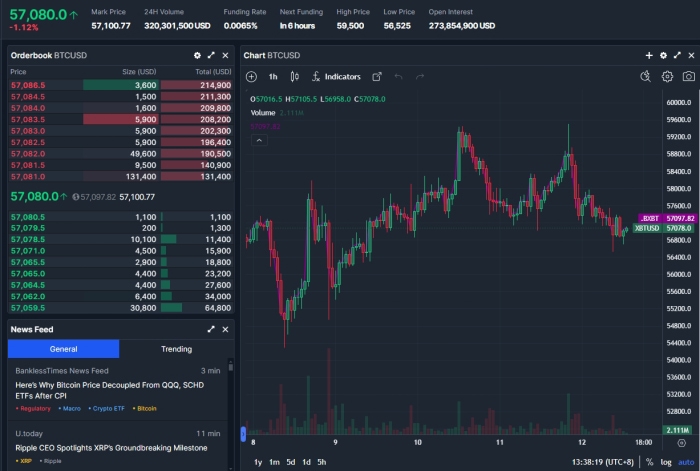Switch to the Trending news tab
The image size is (700, 471).
[x=176, y=349]
